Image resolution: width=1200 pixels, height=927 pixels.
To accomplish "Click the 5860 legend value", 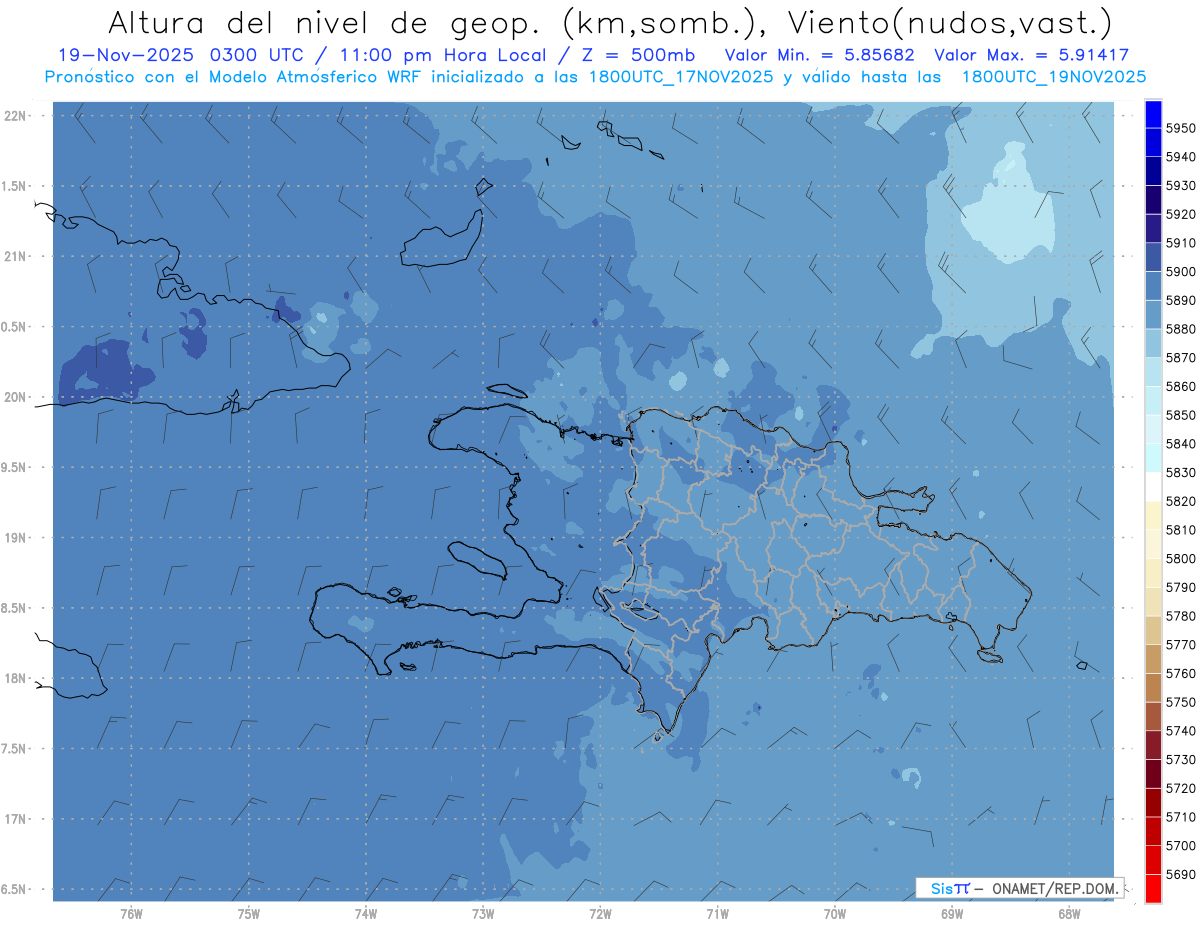I will point(1180,386).
